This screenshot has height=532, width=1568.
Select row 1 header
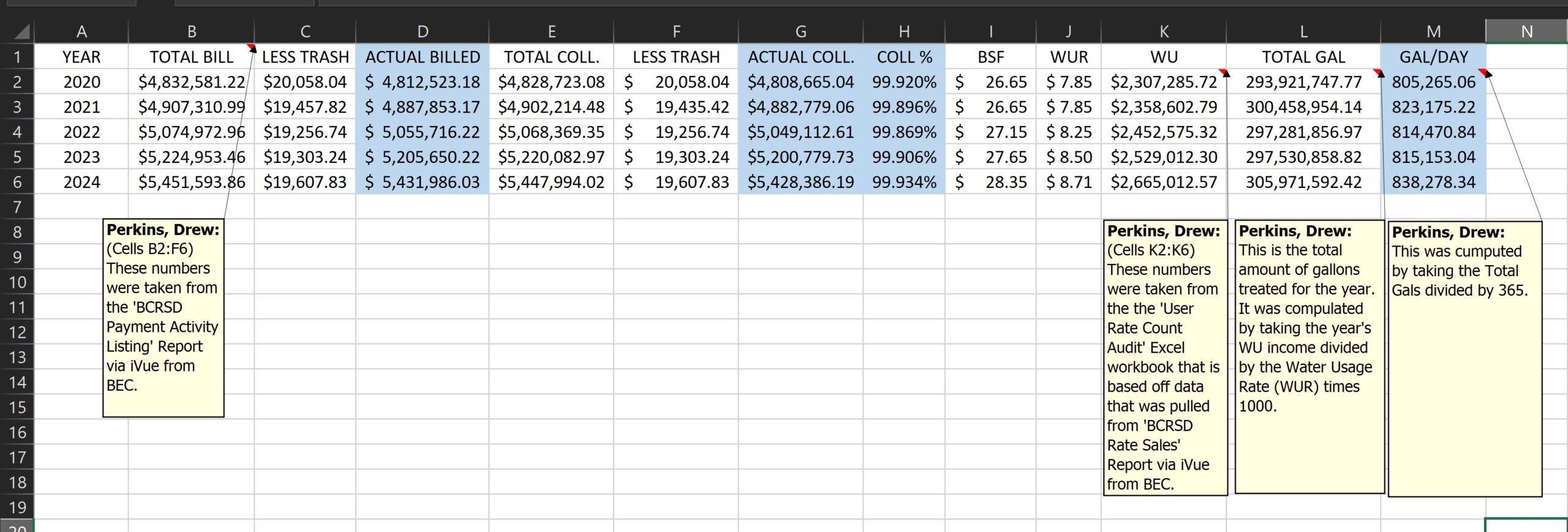coord(17,57)
